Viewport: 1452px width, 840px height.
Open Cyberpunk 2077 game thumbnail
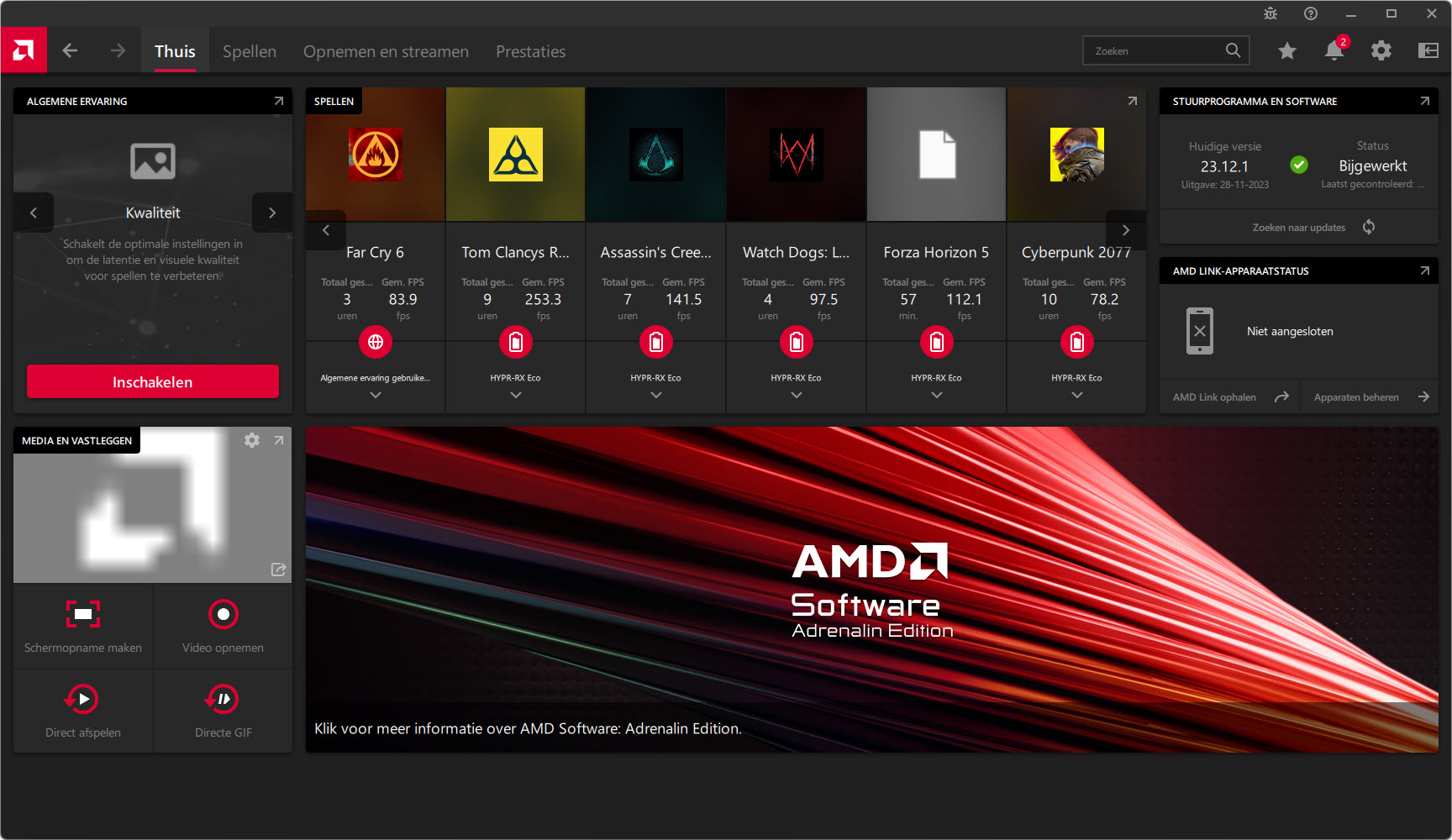(x=1077, y=155)
